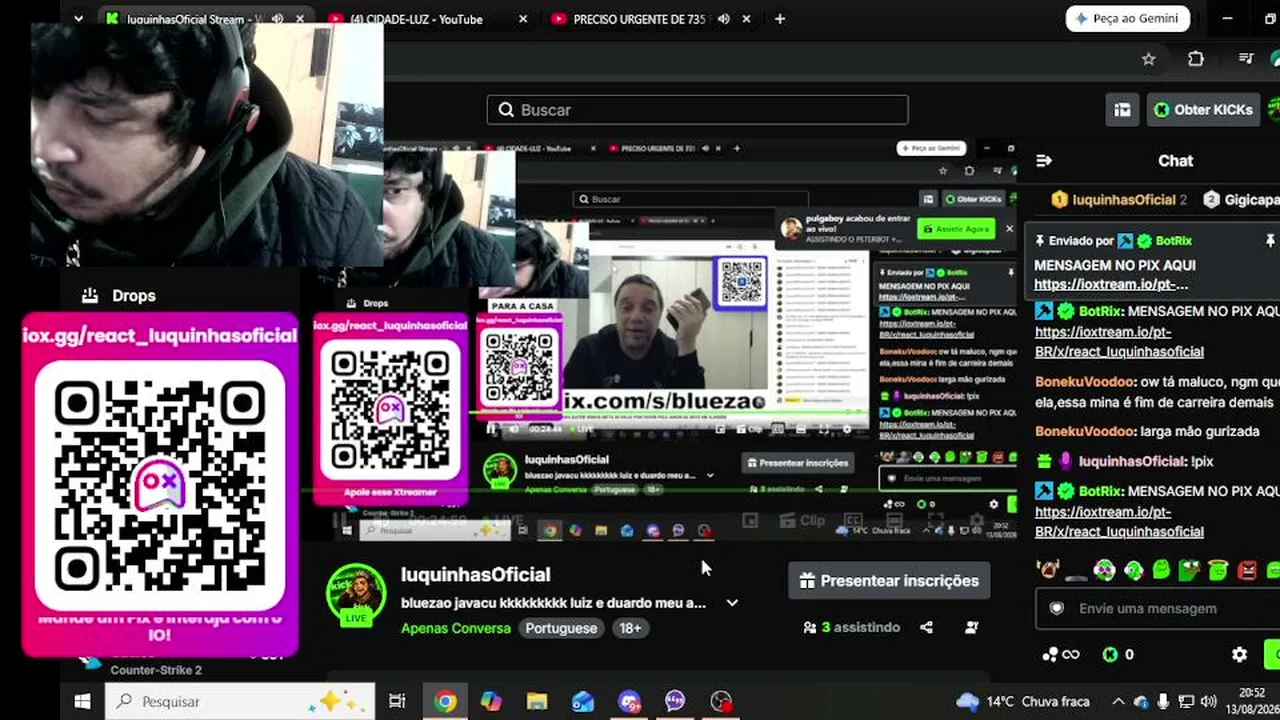Open the pinned message ioxtream link
Screen dimensions: 1280x720
[1111, 284]
